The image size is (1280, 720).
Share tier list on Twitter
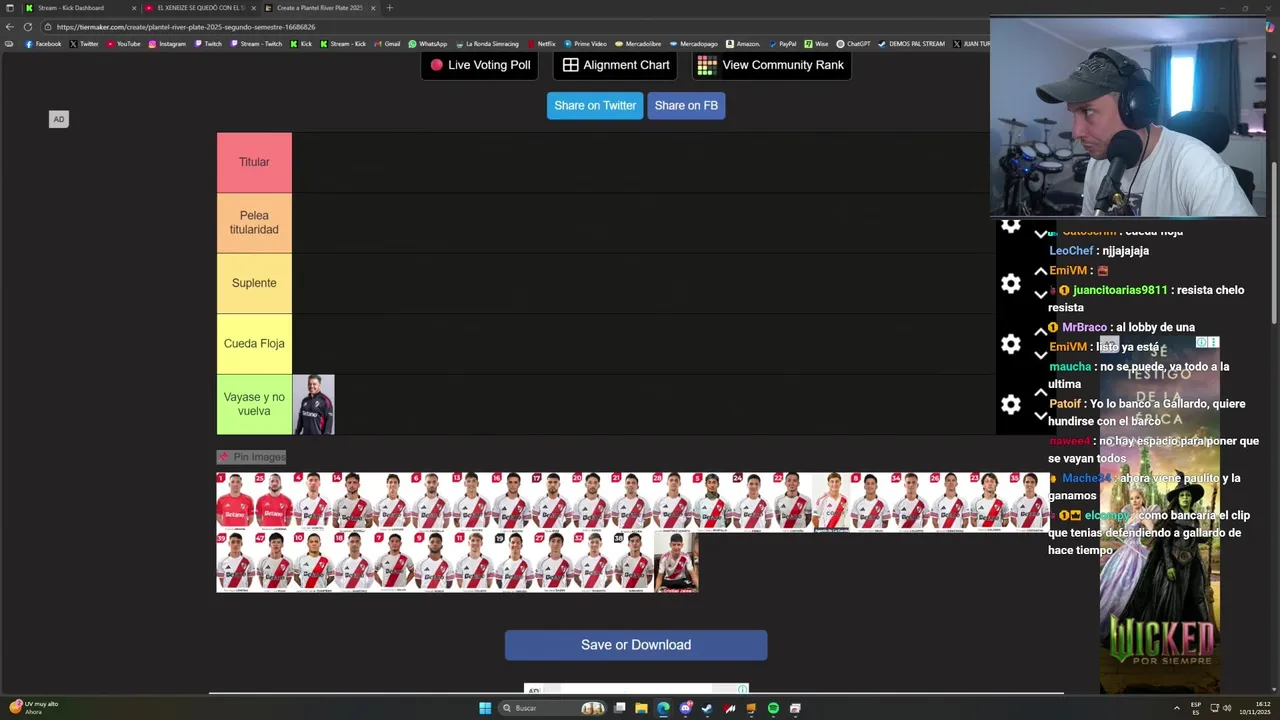(595, 105)
